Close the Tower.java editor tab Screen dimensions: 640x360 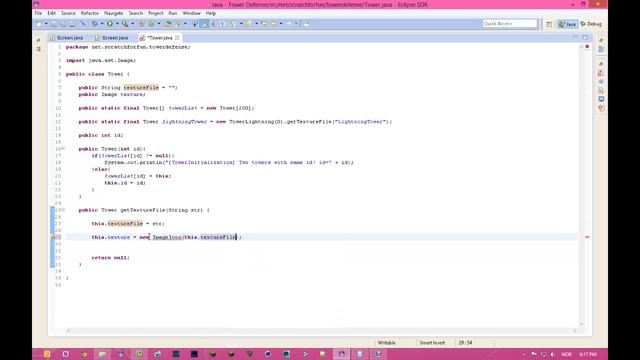click(x=177, y=38)
